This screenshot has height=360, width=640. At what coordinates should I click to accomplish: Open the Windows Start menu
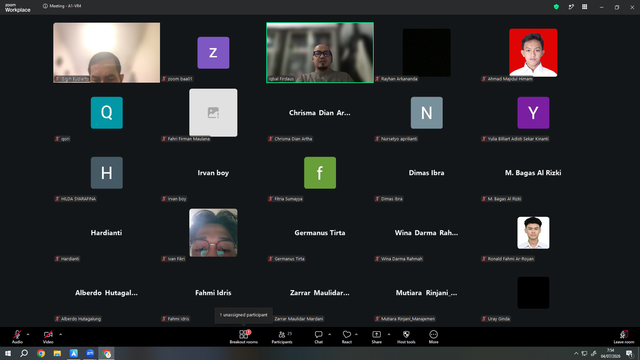8,353
